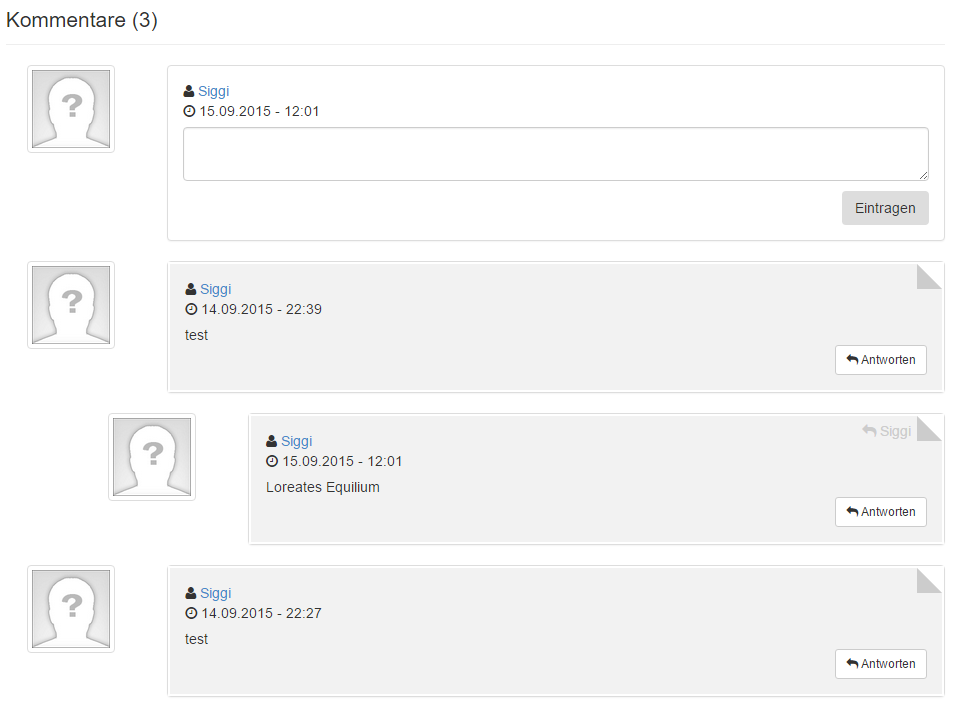Image resolution: width=960 pixels, height=714 pixels.
Task: Click the user icon next to Siggi in comment form
Action: click(189, 91)
